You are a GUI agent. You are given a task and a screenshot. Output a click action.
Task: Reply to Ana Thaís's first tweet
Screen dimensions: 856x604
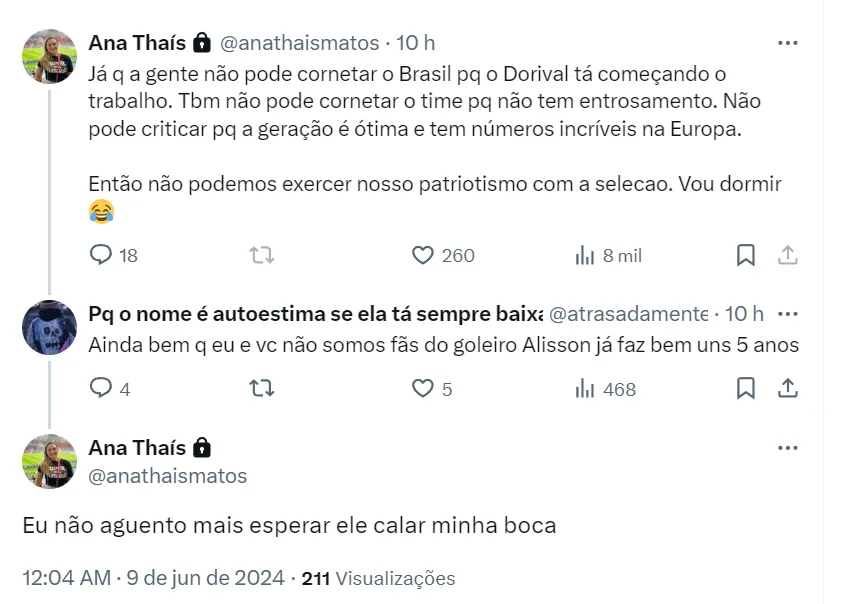pos(102,255)
